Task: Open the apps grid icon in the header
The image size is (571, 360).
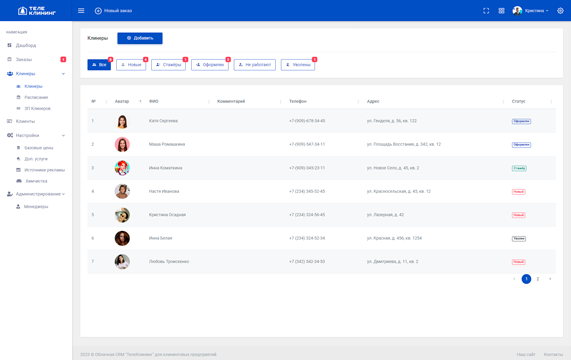Action: pos(501,11)
